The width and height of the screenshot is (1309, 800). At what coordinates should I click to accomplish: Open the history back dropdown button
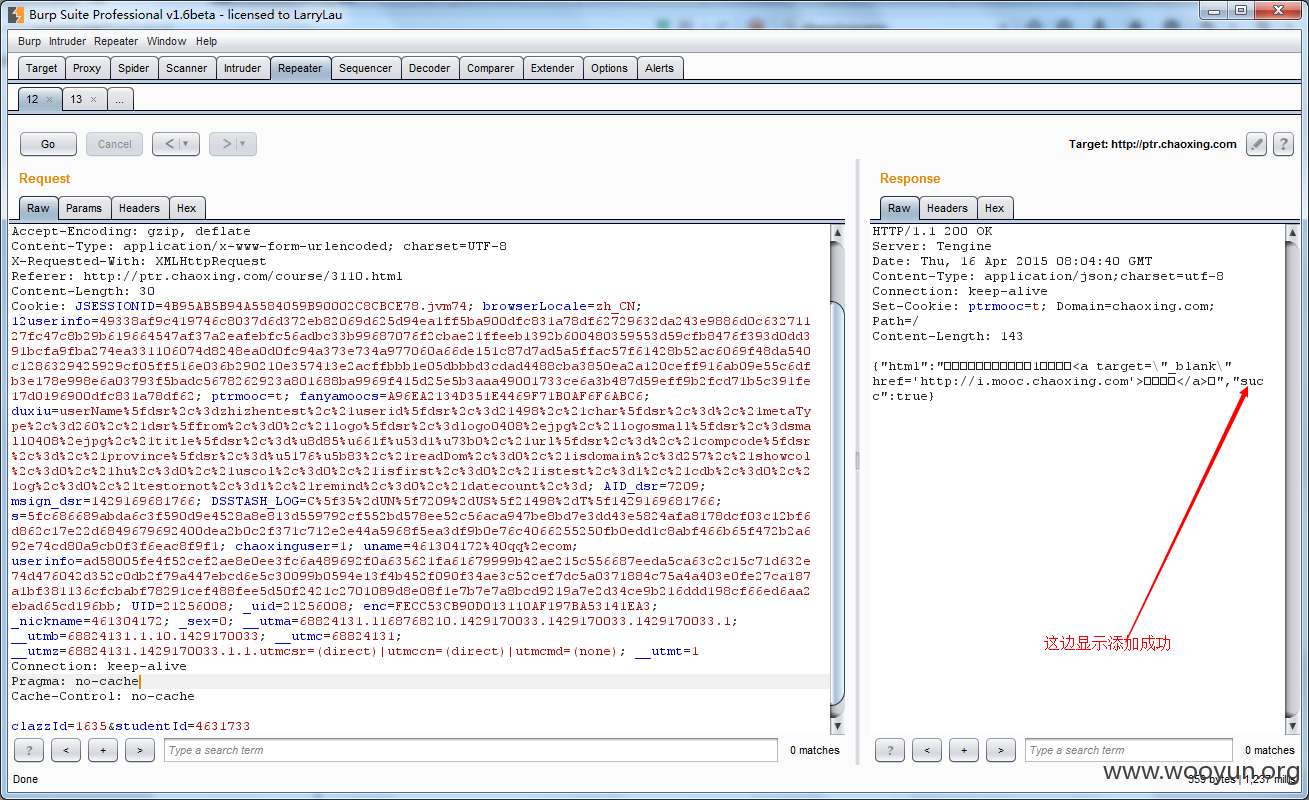[176, 144]
